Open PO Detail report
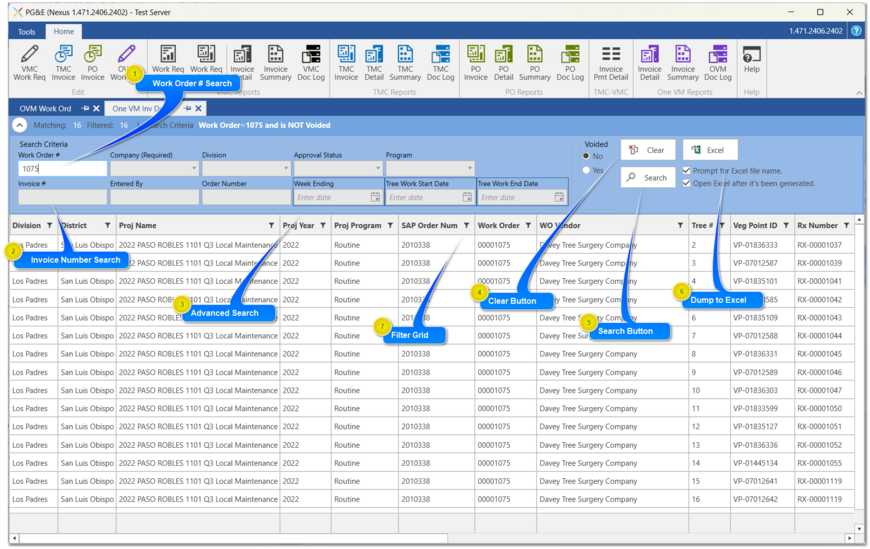This screenshot has width=870, height=549. point(504,60)
